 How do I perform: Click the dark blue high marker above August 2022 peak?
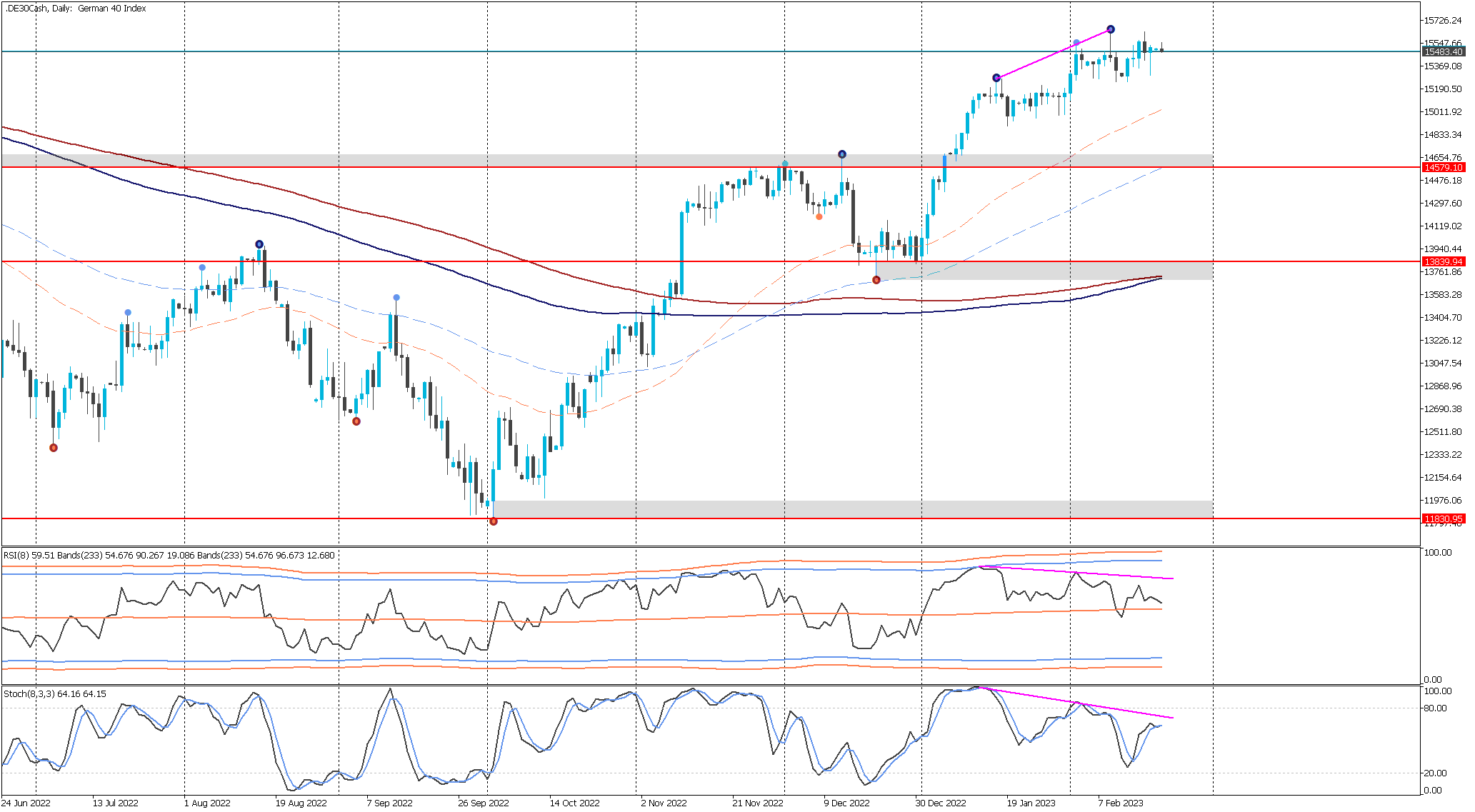point(259,244)
